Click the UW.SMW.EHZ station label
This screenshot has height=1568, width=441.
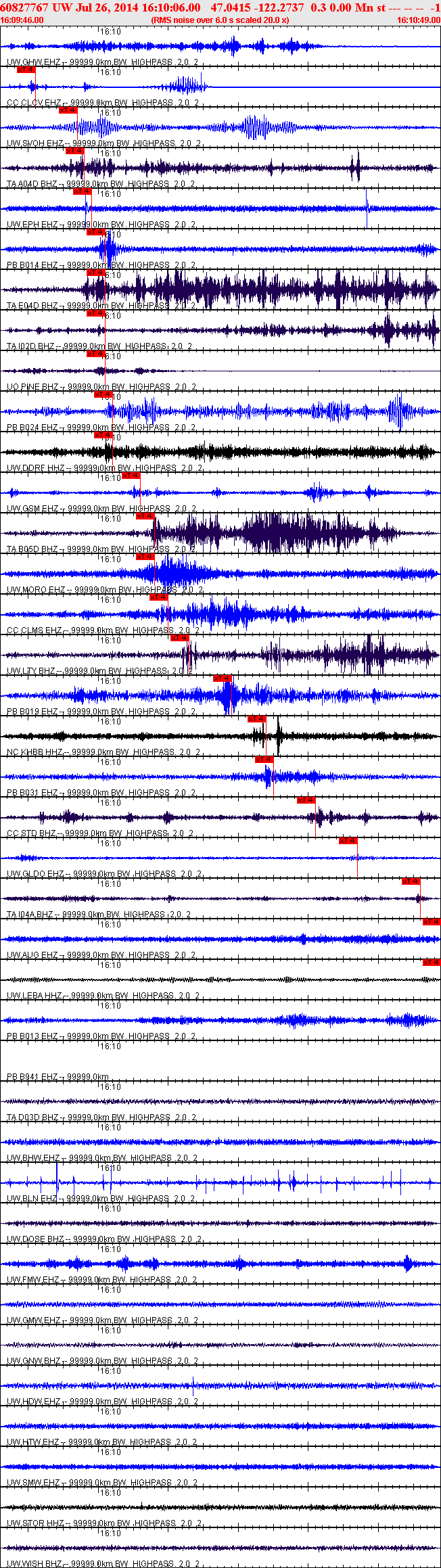click(x=33, y=1483)
